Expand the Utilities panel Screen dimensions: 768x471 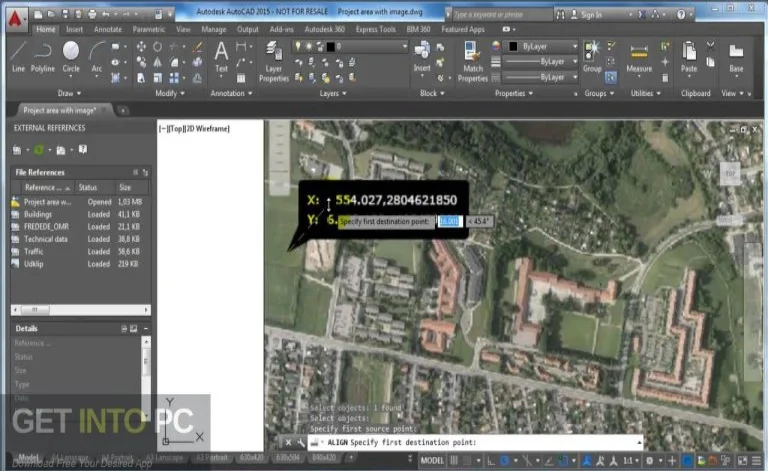pyautogui.click(x=646, y=93)
